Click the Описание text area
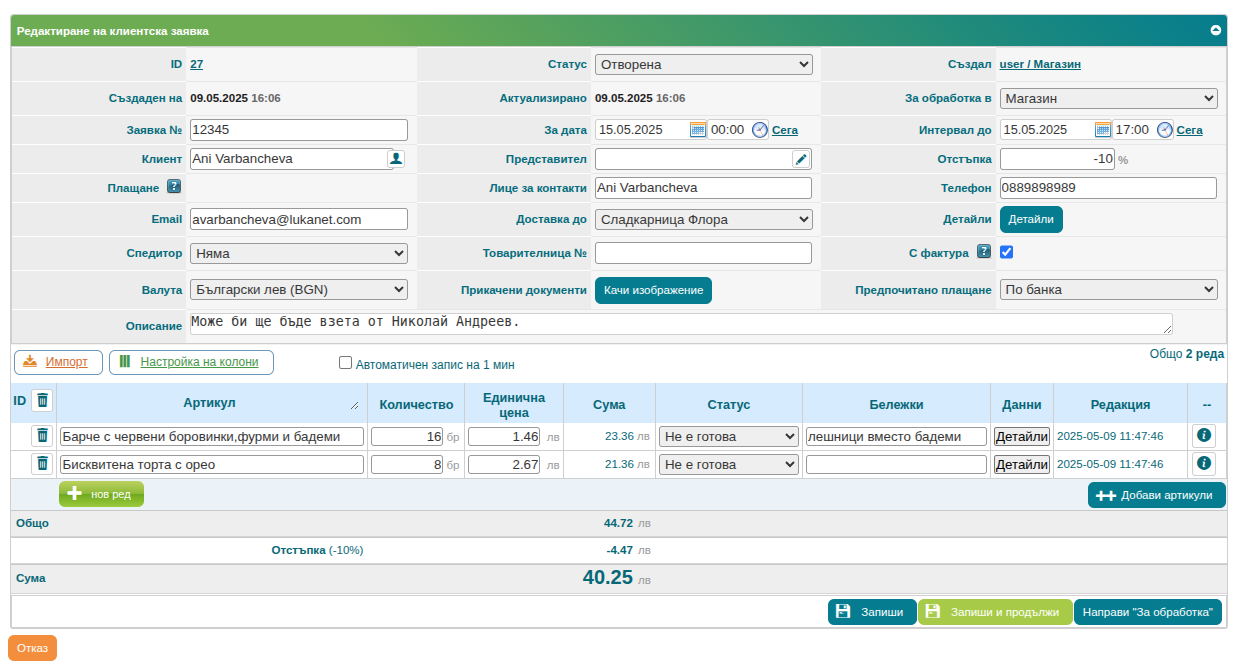1240x668 pixels. [681, 324]
